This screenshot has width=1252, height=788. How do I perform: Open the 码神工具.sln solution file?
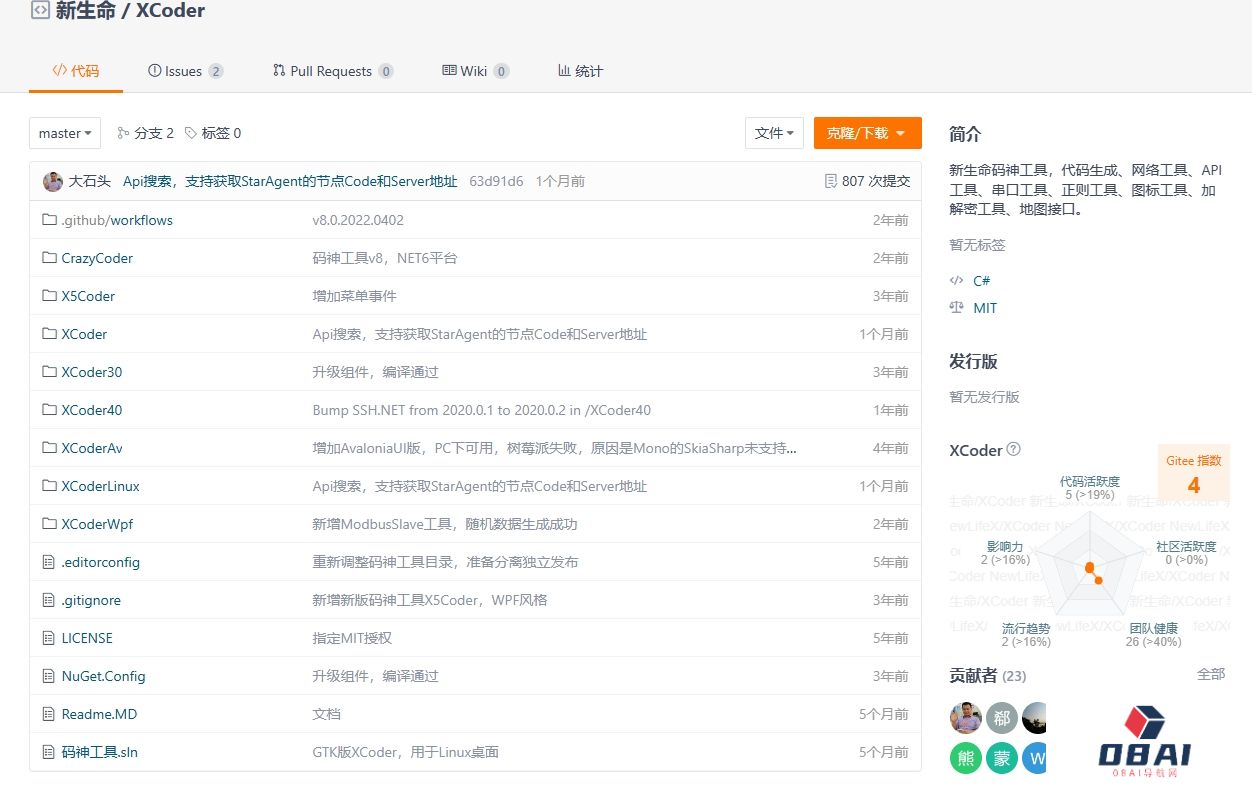(x=99, y=752)
